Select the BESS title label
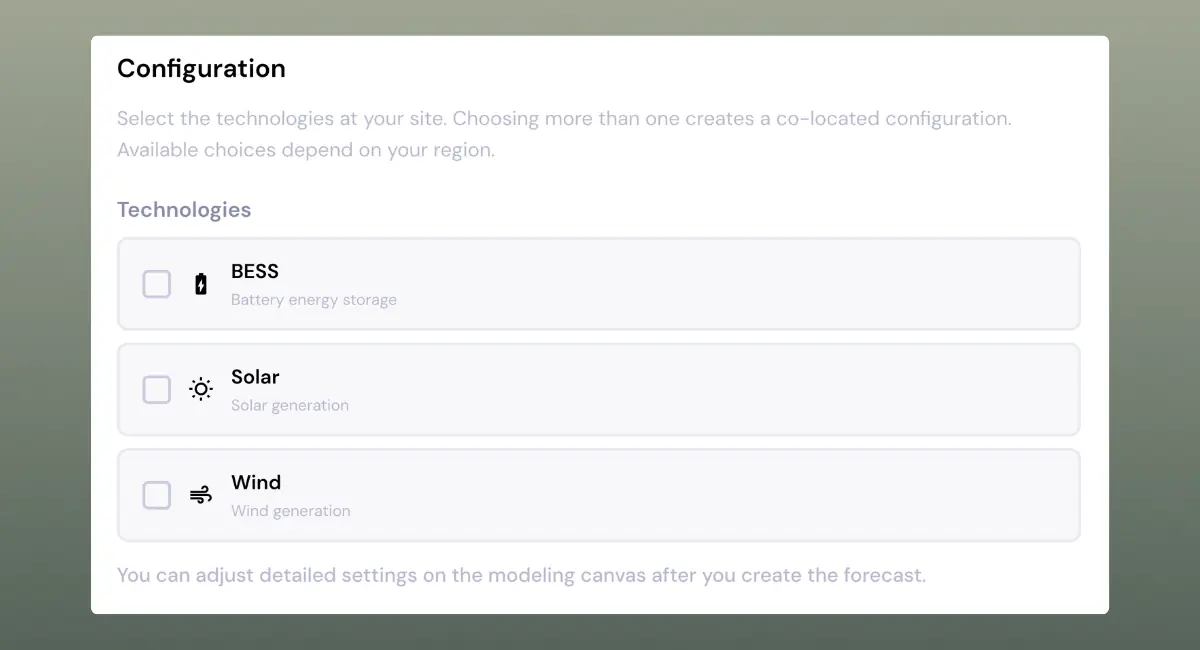The image size is (1200, 650). tap(255, 271)
